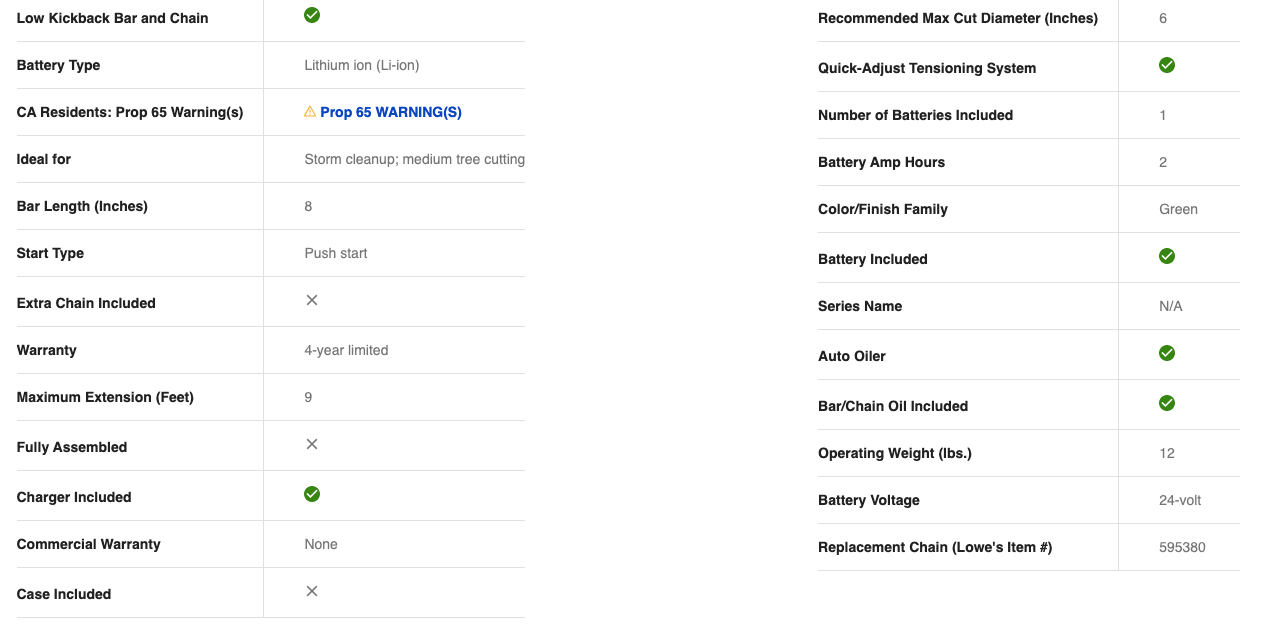Image resolution: width=1288 pixels, height=642 pixels.
Task: Click the Auto Oiler green checkmark
Action: (x=1166, y=353)
